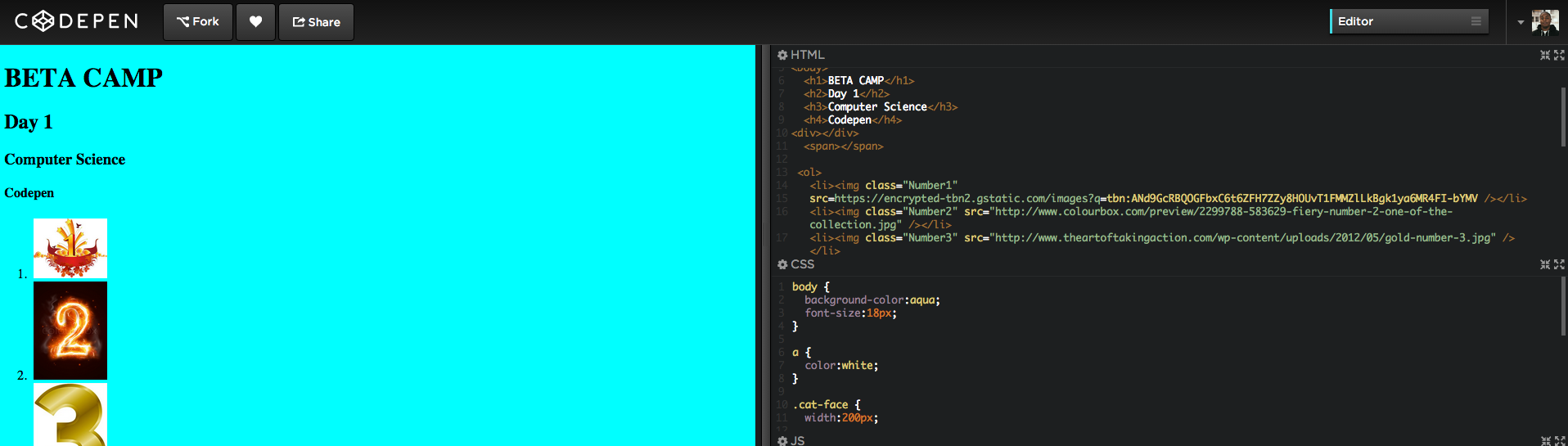The image size is (1568, 446).
Task: Collapse the CSS editor panel
Action: 1545,264
